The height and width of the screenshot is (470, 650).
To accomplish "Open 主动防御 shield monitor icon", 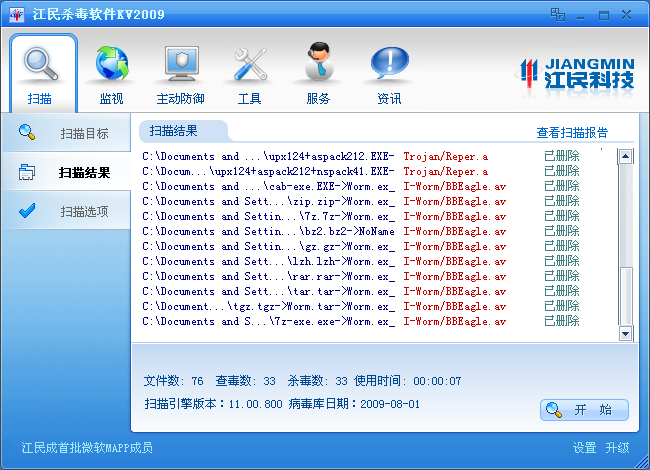I will [x=181, y=63].
